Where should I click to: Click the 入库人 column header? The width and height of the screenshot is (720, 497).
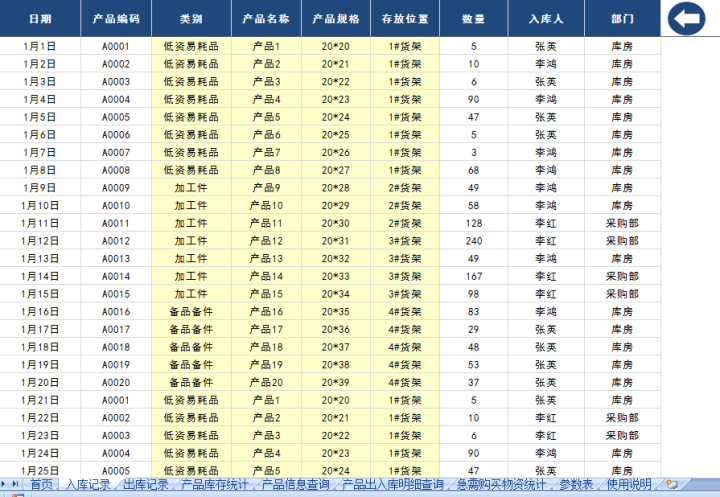click(x=546, y=18)
